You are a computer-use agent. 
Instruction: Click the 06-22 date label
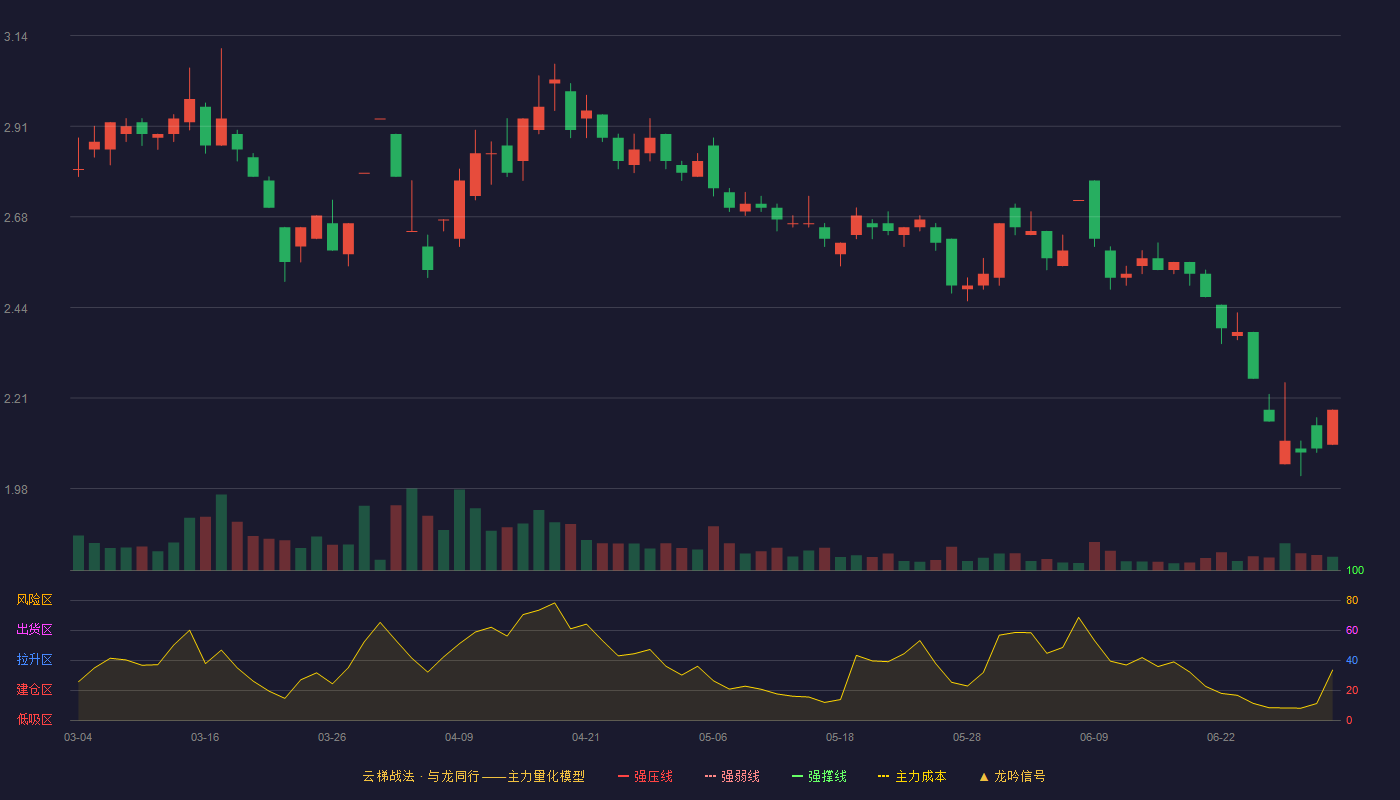pos(1221,737)
